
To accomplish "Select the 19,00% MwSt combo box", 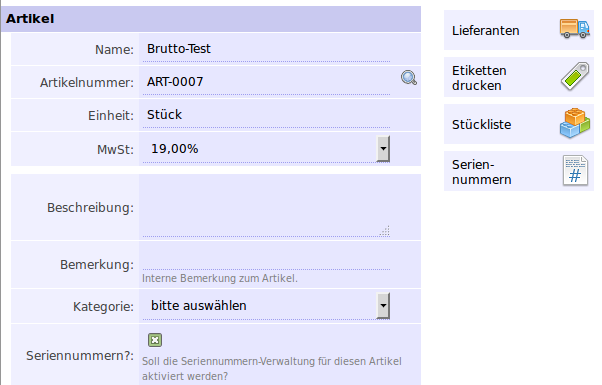I will (x=266, y=149).
